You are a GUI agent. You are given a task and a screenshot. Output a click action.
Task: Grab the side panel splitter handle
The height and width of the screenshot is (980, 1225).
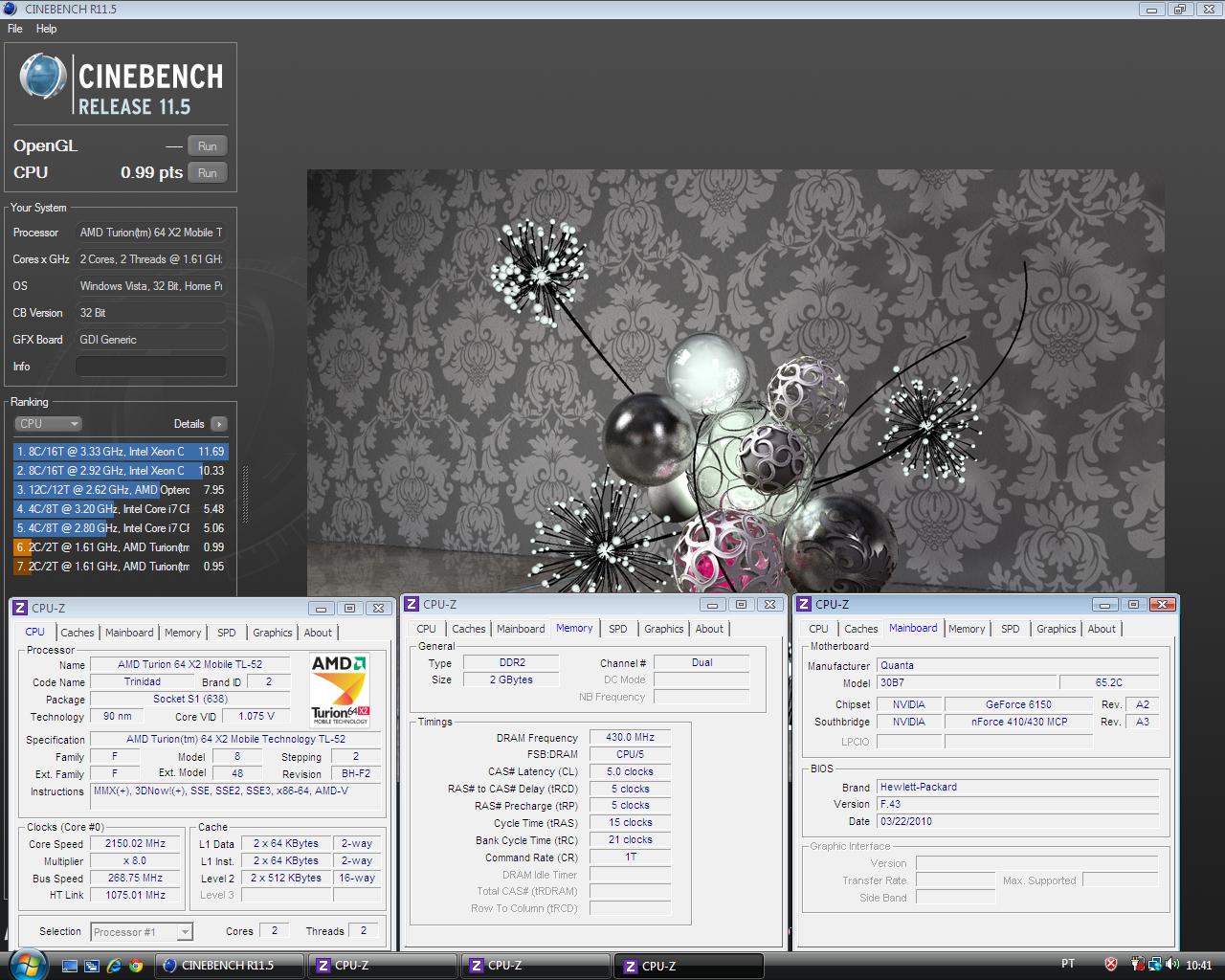coord(245,494)
